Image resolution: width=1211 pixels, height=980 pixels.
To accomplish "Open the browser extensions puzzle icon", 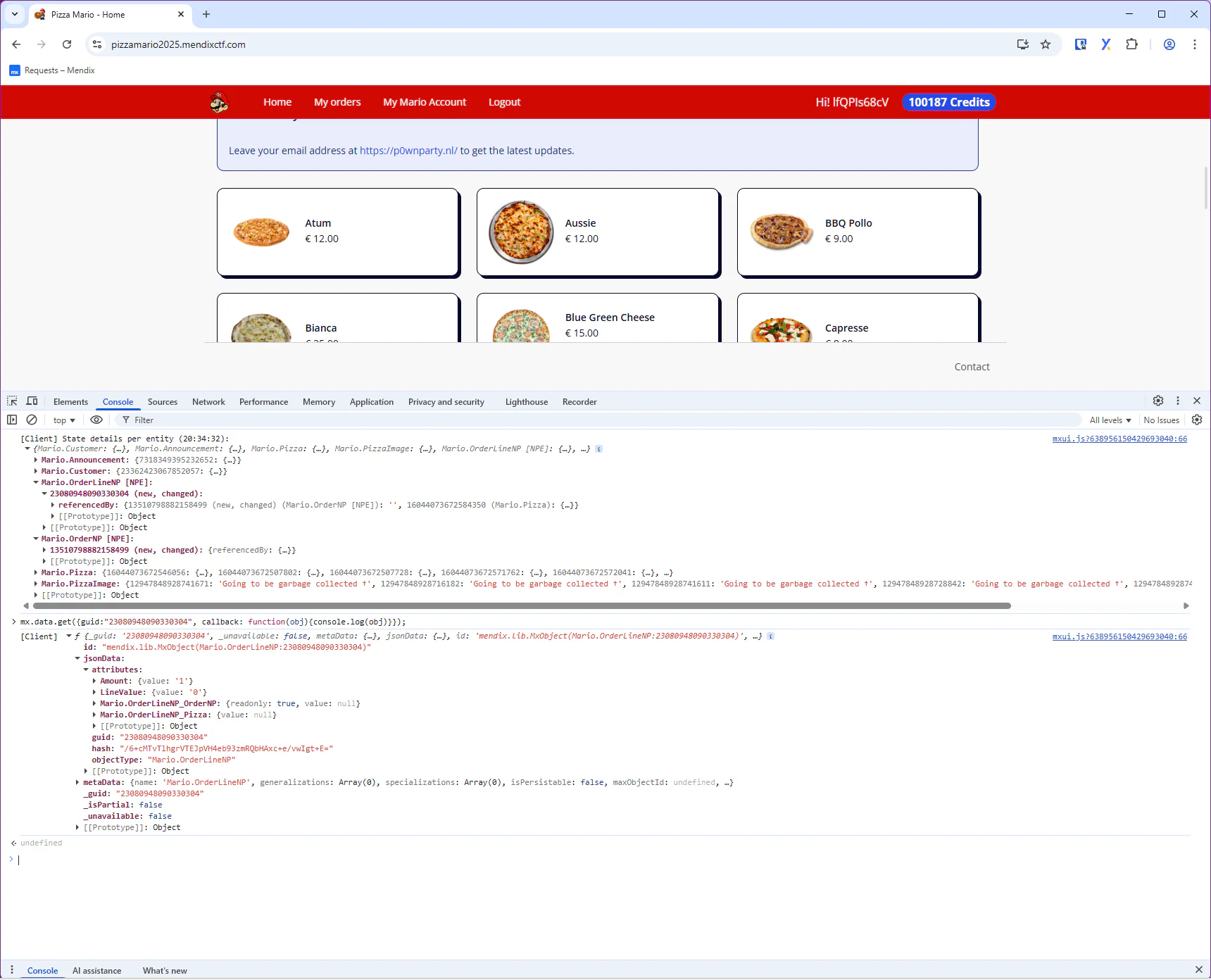I will [x=1131, y=44].
